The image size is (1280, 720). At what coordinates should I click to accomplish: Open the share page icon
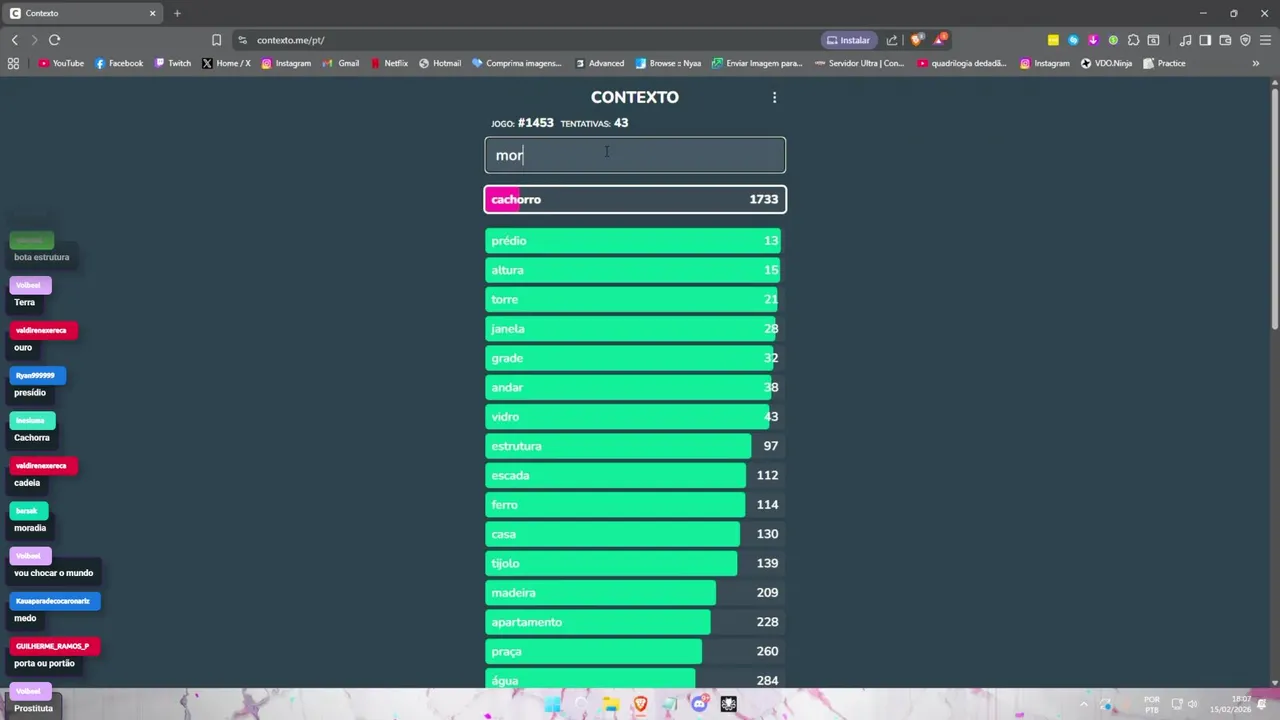(x=892, y=40)
